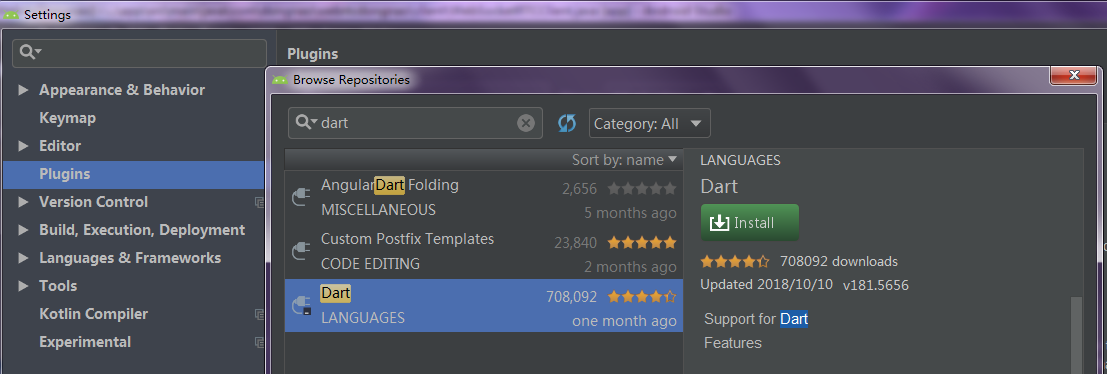Click the CODE EDITING category label
The image size is (1107, 374).
(x=370, y=264)
